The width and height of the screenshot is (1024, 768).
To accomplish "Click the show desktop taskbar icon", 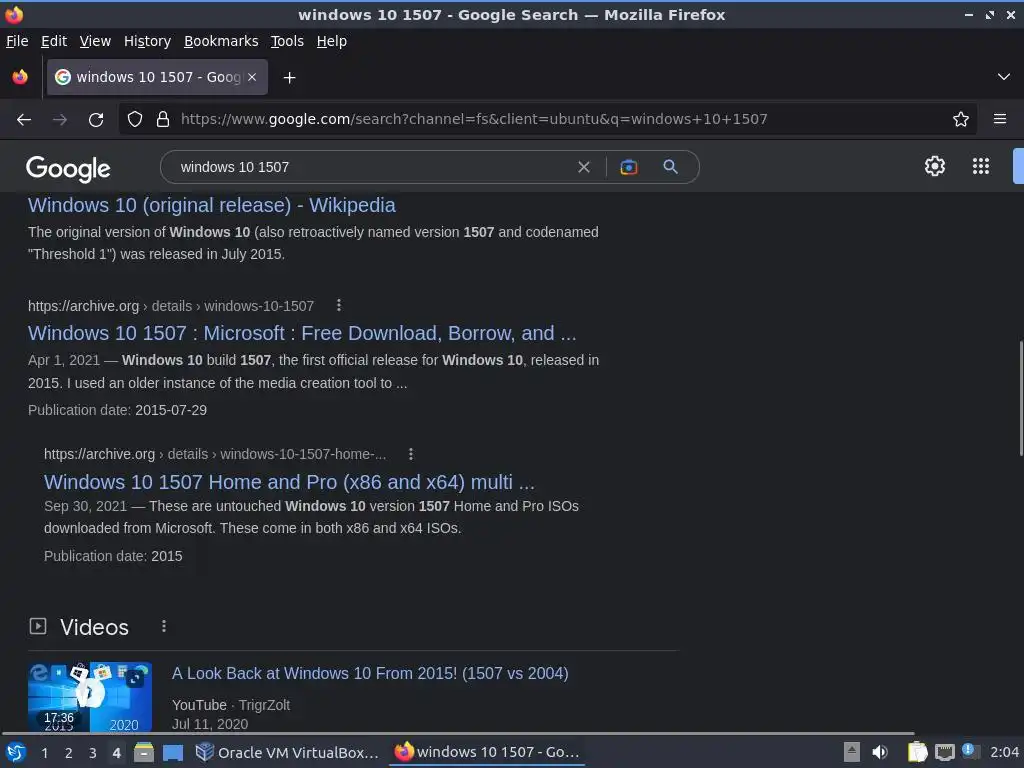I will click(173, 753).
